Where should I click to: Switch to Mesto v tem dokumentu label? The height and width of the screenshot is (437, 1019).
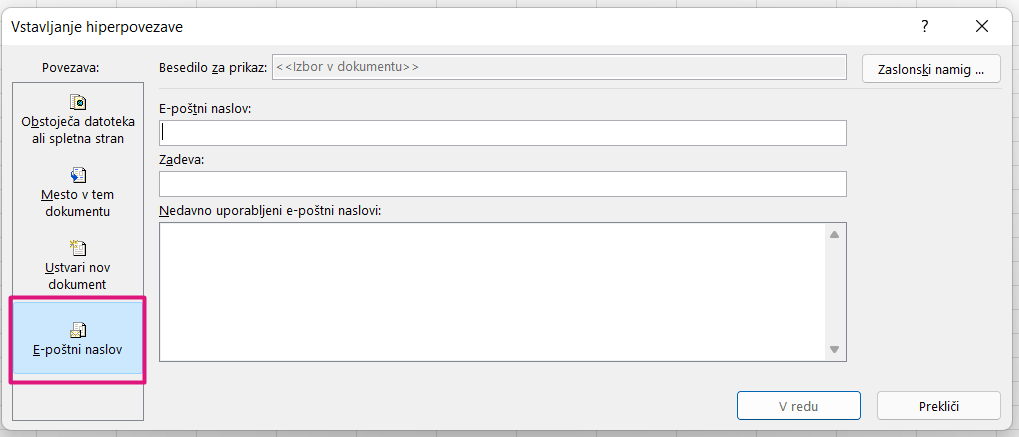(x=78, y=203)
